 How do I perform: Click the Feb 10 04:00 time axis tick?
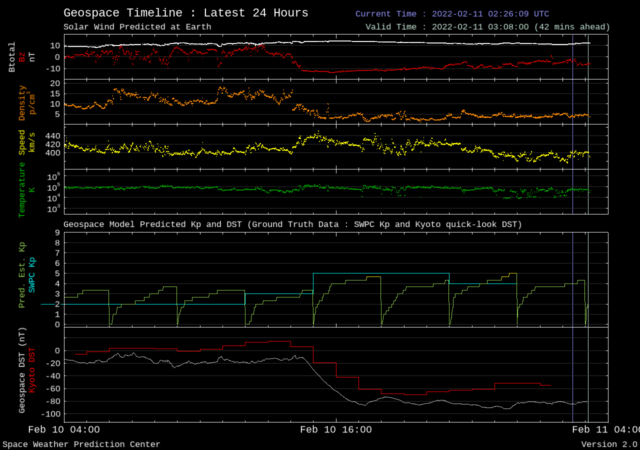click(63, 429)
